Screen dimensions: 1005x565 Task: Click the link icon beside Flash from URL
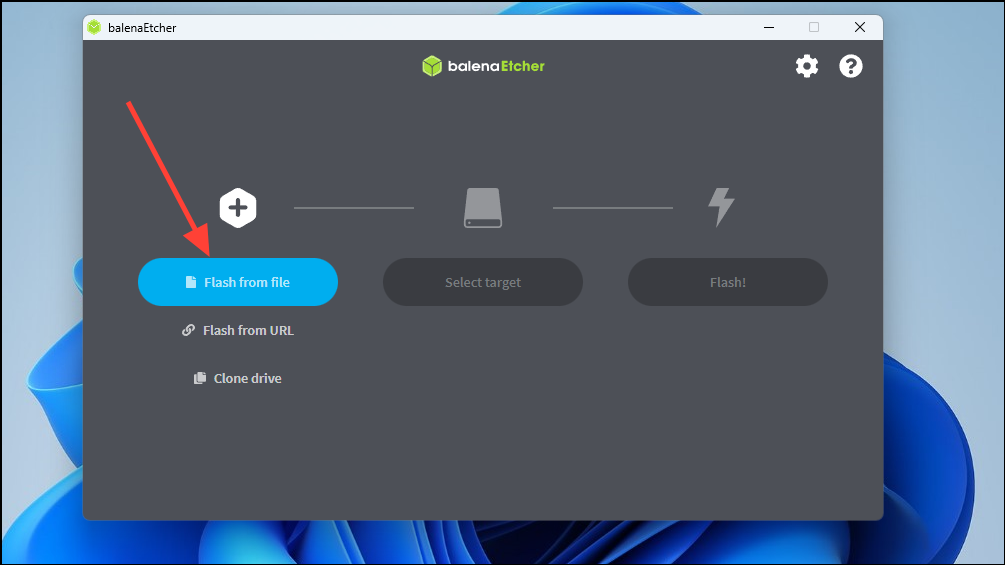[188, 331]
